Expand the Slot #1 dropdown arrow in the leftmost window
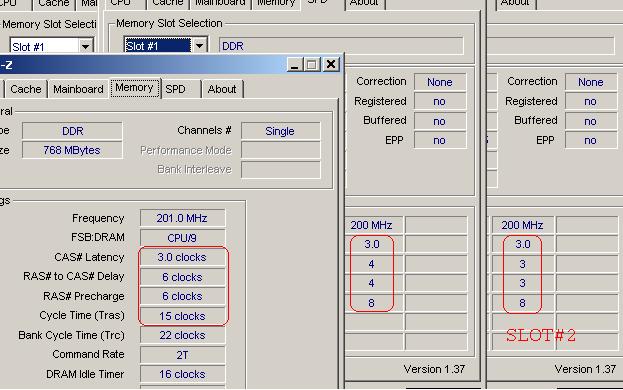This screenshot has height=390, width=623. click(85, 46)
